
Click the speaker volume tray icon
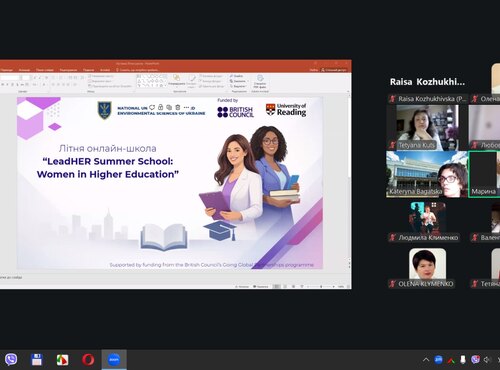point(487,360)
